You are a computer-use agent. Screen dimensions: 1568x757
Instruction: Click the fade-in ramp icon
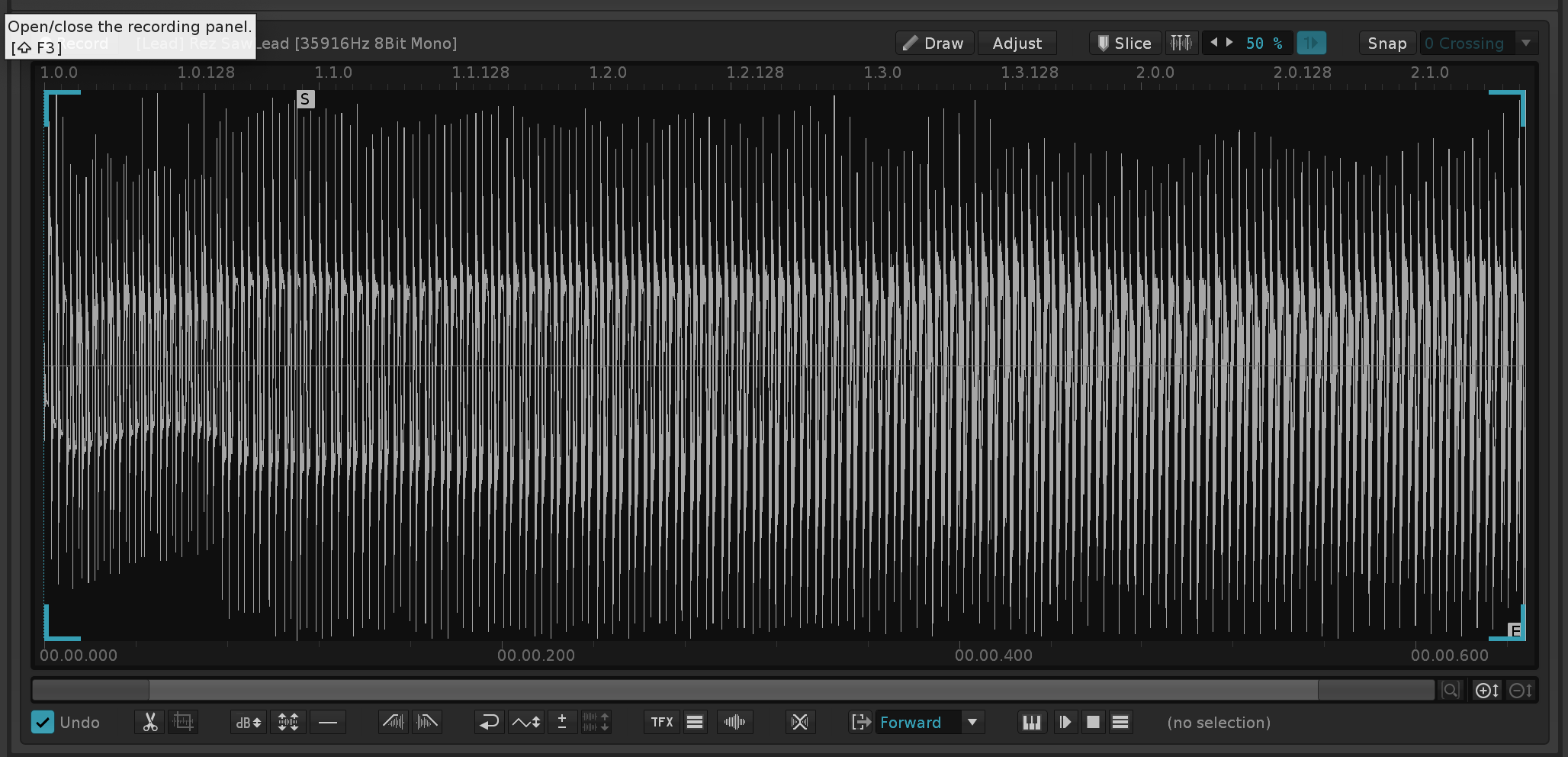click(x=394, y=722)
